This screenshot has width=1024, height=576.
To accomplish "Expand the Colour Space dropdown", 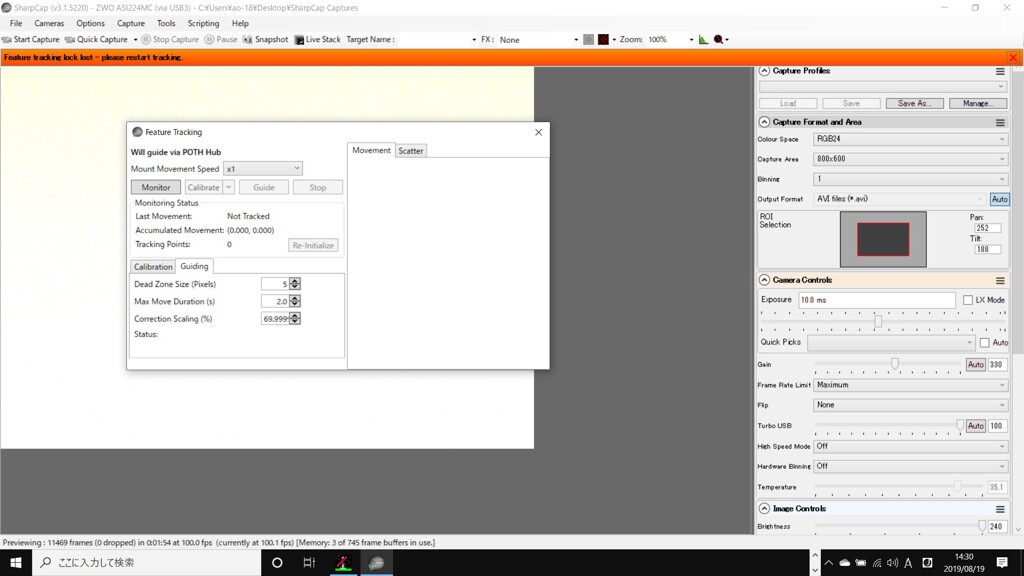I will (x=910, y=139).
